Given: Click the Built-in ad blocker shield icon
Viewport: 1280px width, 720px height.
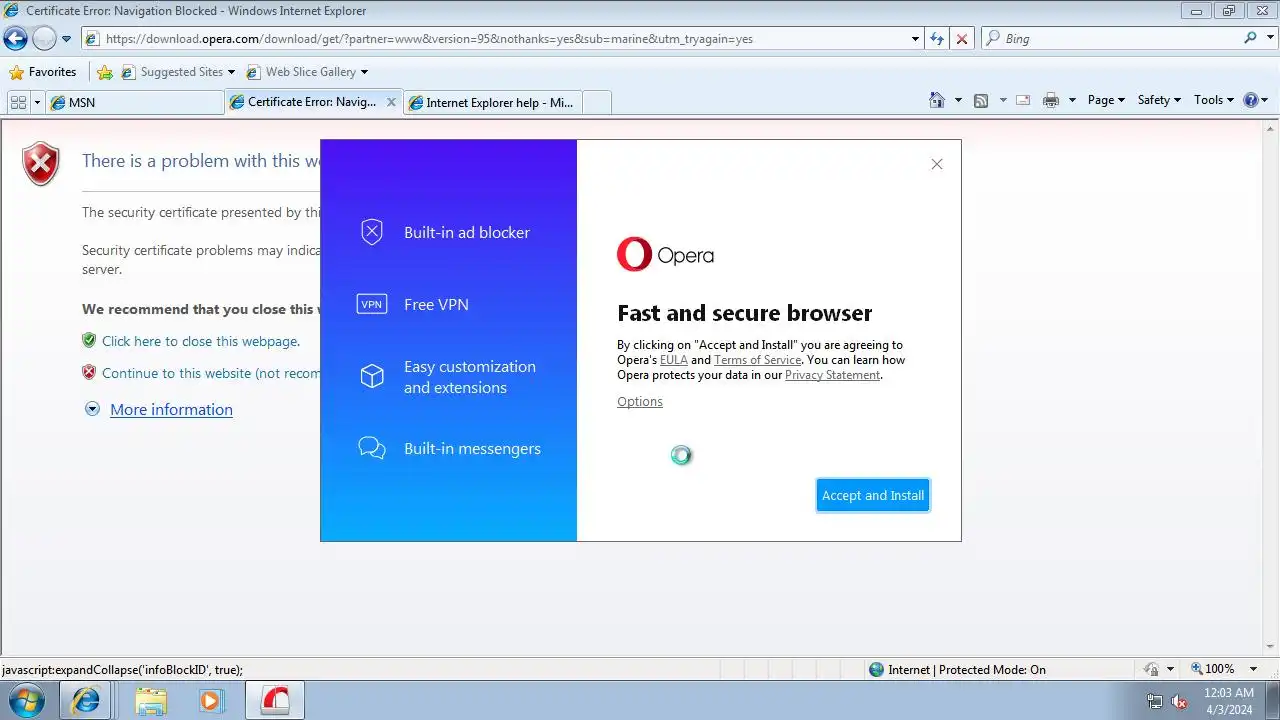Looking at the screenshot, I should tap(372, 232).
